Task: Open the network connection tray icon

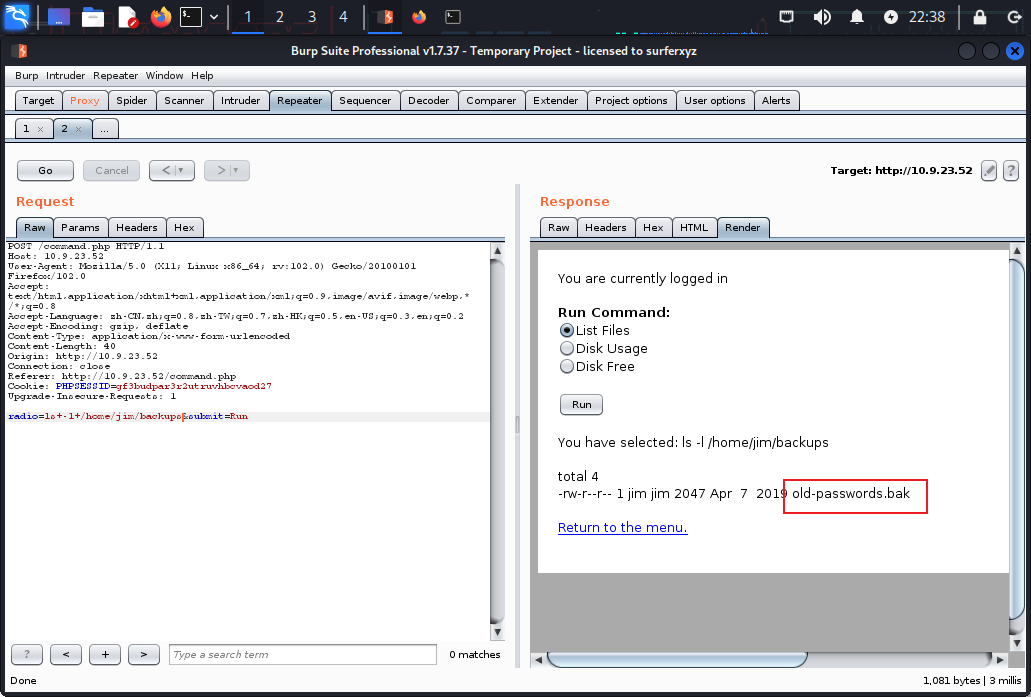Action: click(x=786, y=17)
